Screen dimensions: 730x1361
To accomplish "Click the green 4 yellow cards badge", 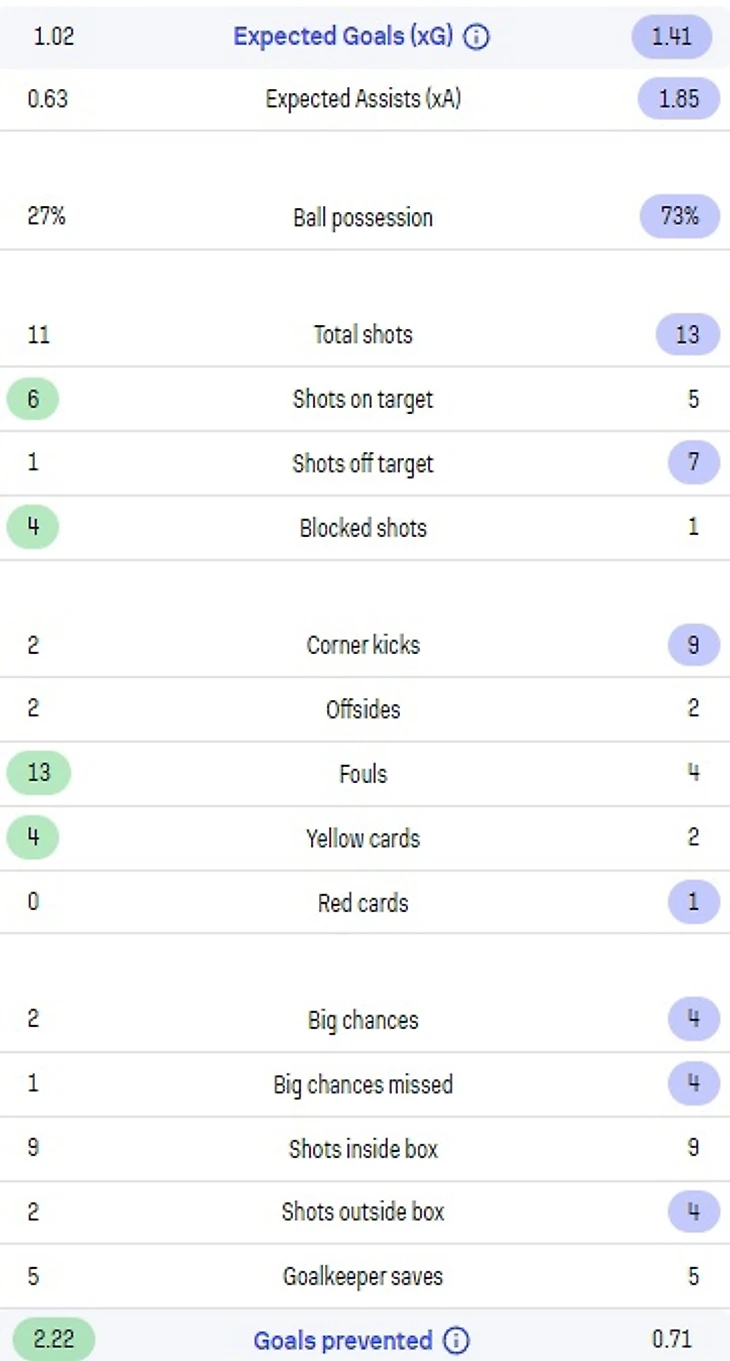I will pos(33,837).
